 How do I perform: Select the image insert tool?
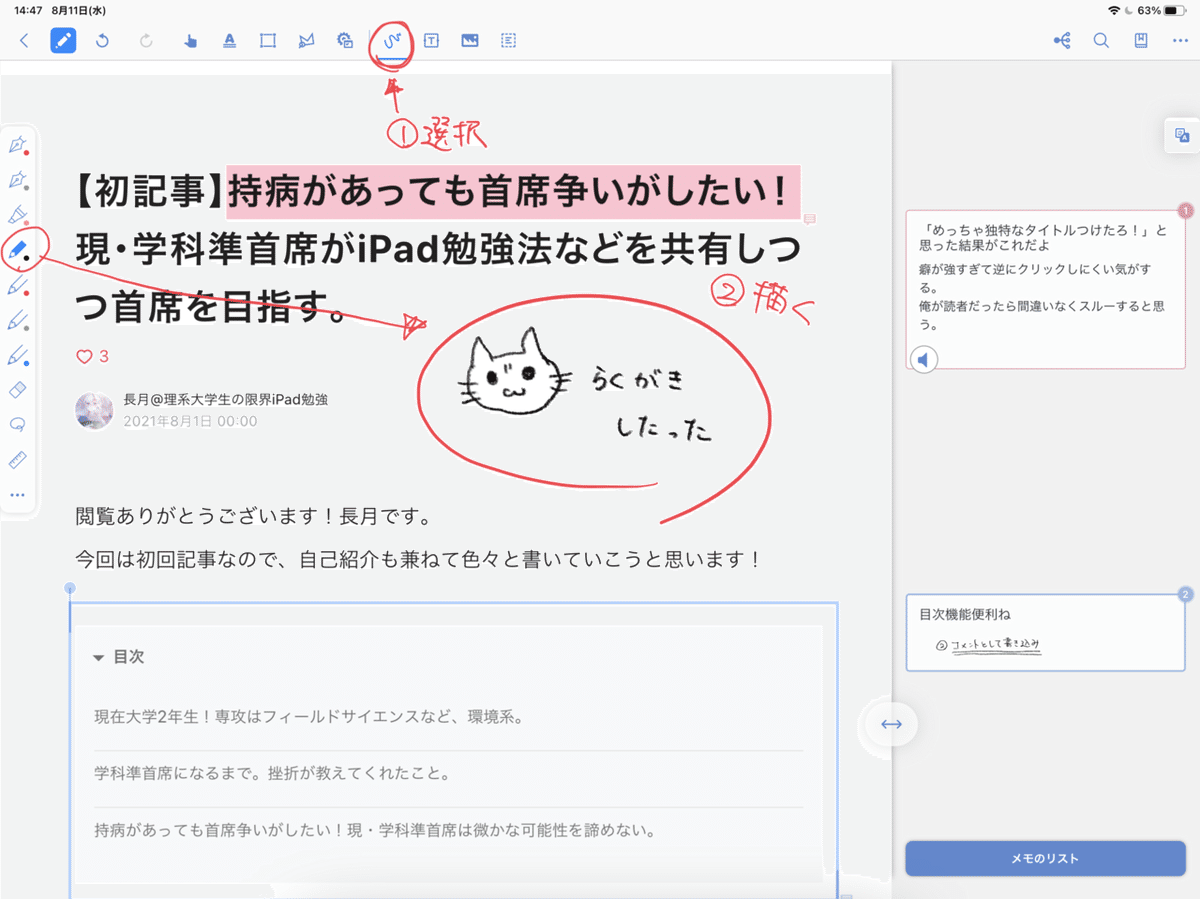[470, 41]
